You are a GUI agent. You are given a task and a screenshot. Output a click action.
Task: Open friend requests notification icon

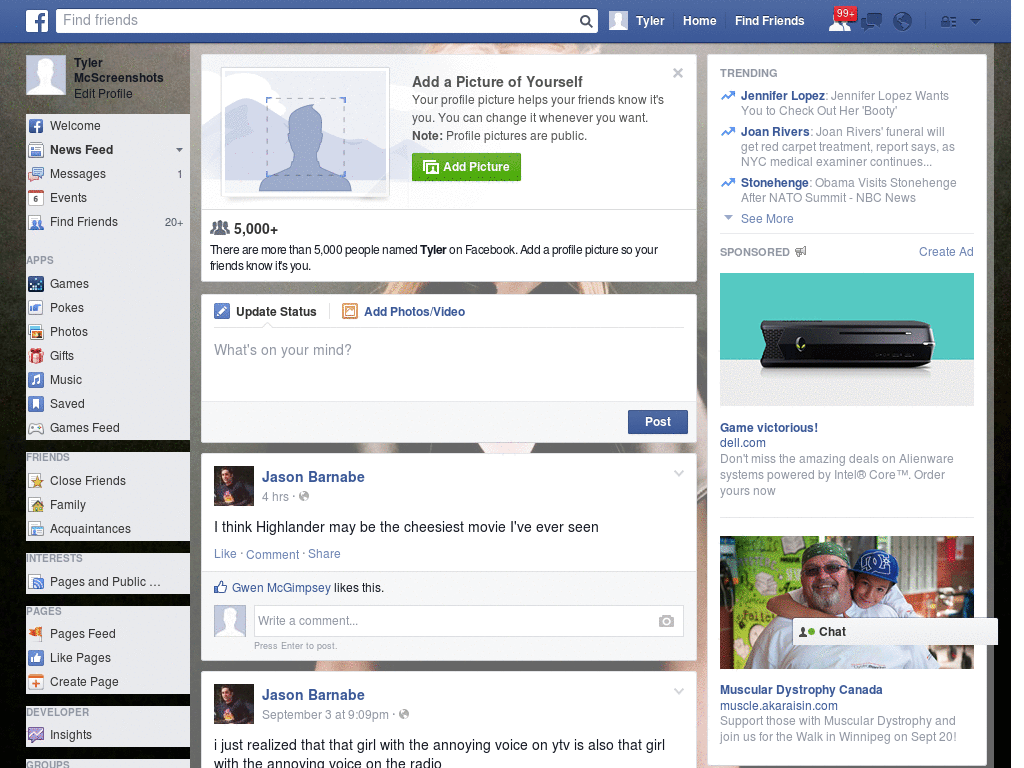point(840,21)
